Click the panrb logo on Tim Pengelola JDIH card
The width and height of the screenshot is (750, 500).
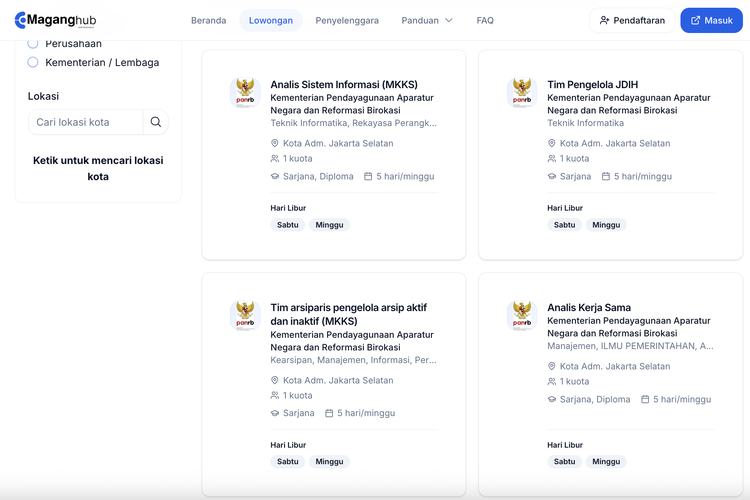[x=522, y=92]
